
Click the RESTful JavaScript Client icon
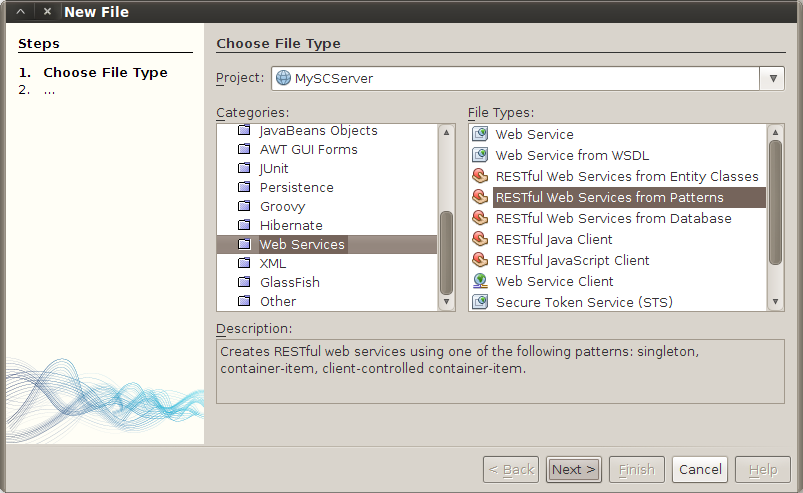(x=480, y=260)
